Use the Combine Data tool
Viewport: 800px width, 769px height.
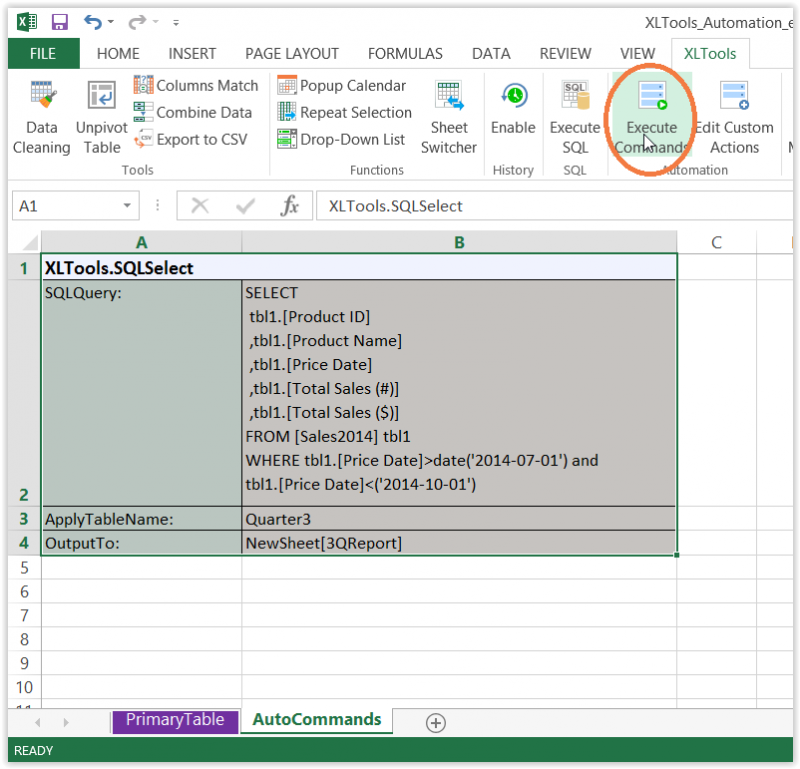(193, 112)
